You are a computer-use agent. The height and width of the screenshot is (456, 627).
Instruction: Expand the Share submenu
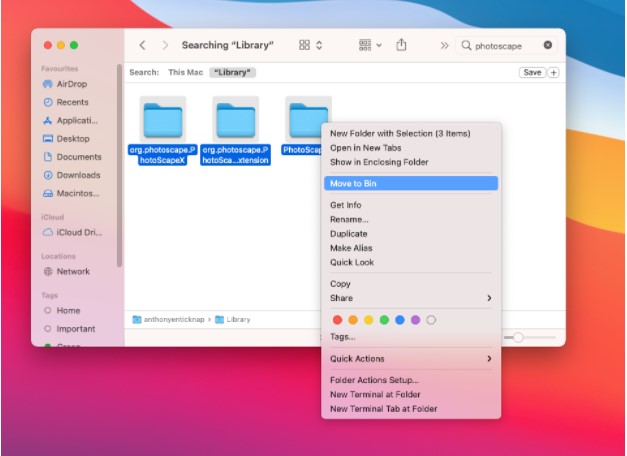411,298
